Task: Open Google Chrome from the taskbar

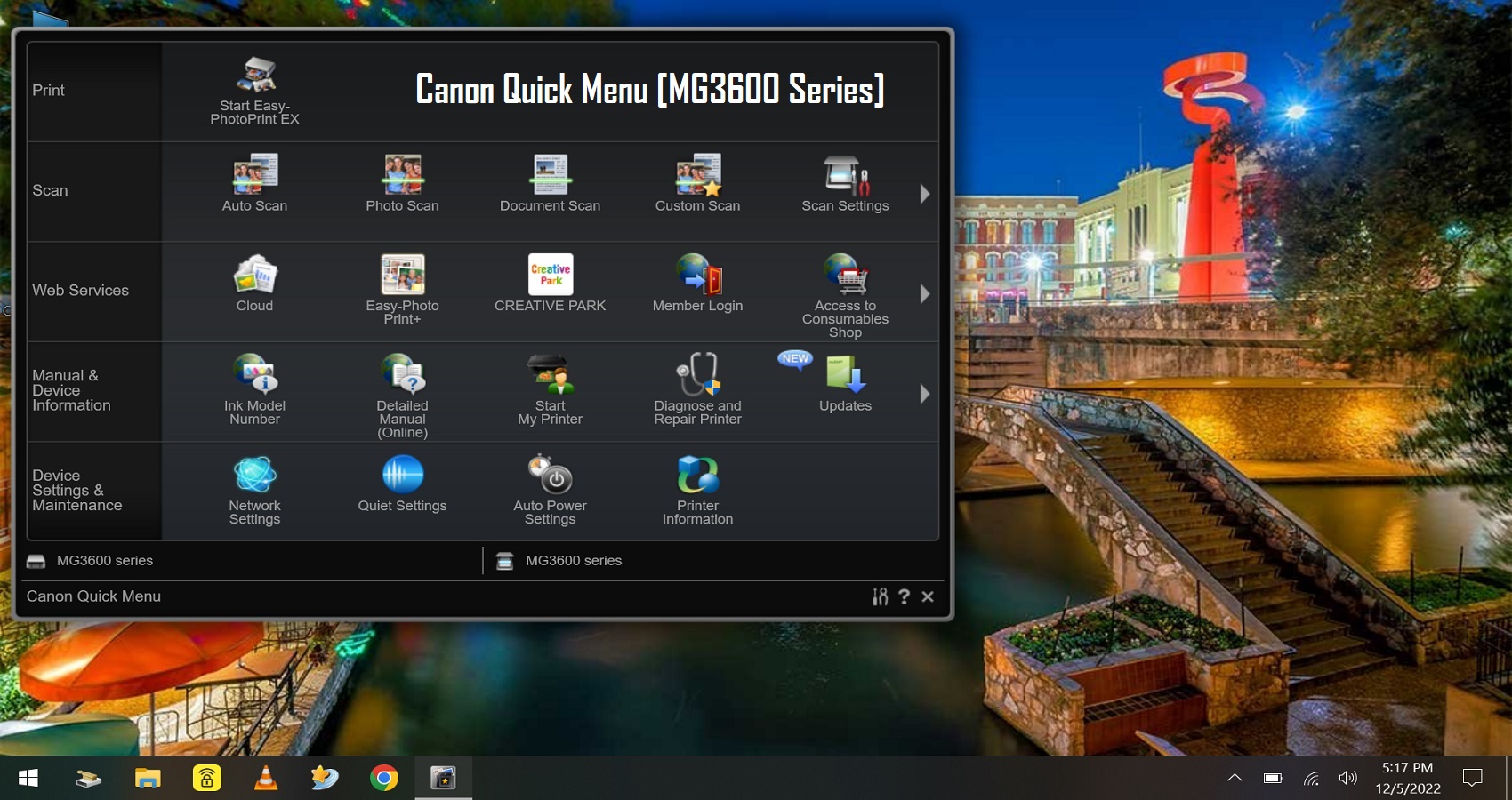Action: [384, 779]
